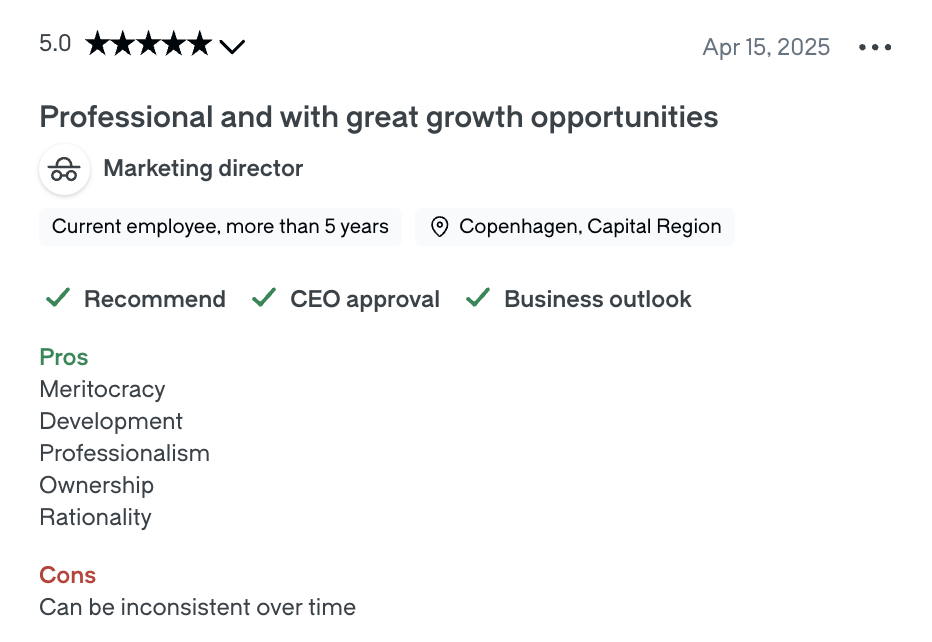Select the Copenhagen, Capital Region tag
The width and height of the screenshot is (932, 642).
(x=575, y=226)
